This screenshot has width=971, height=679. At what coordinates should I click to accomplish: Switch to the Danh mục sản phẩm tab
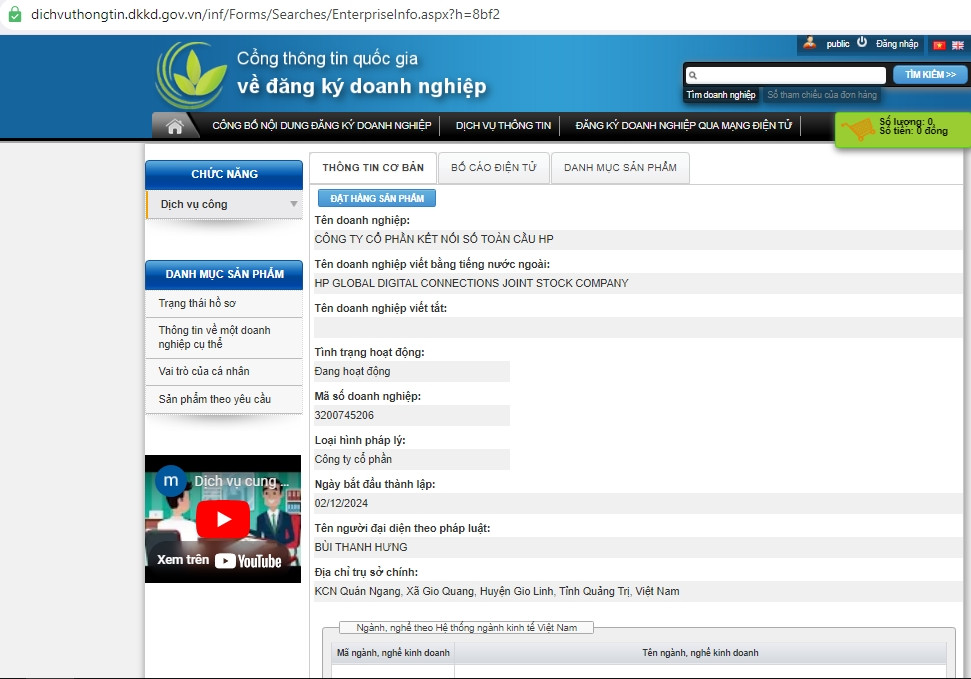620,168
